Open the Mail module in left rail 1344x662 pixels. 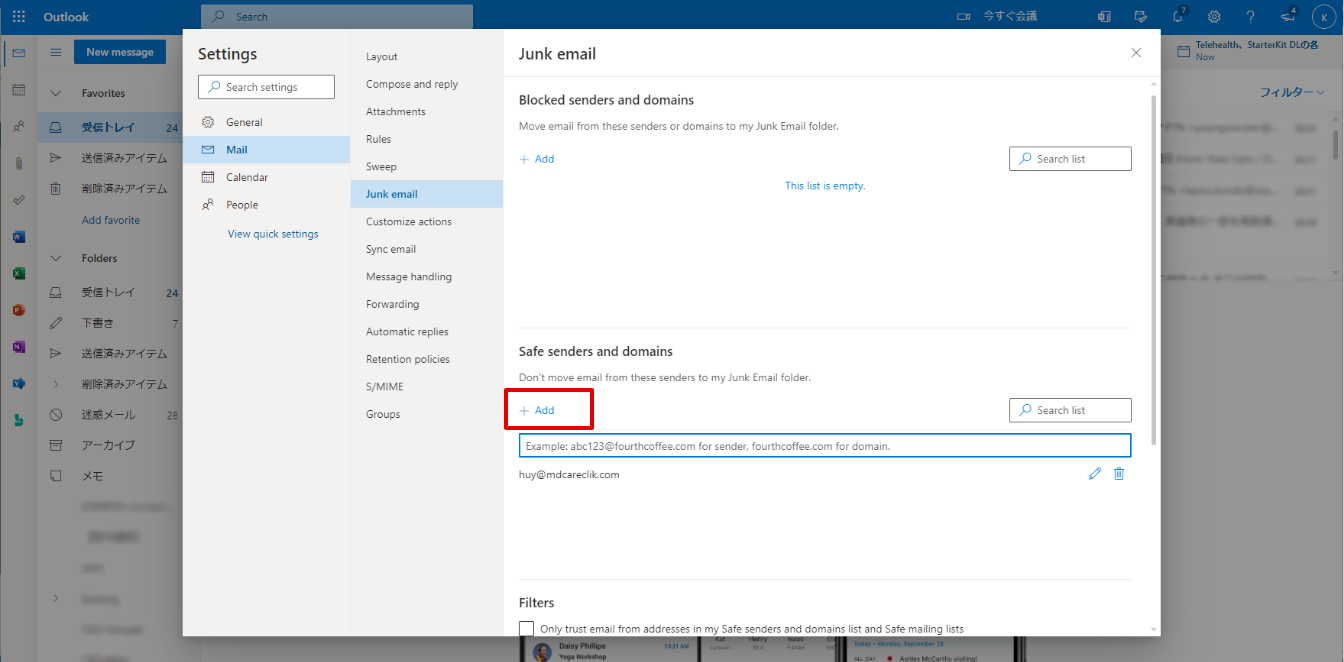[x=18, y=53]
